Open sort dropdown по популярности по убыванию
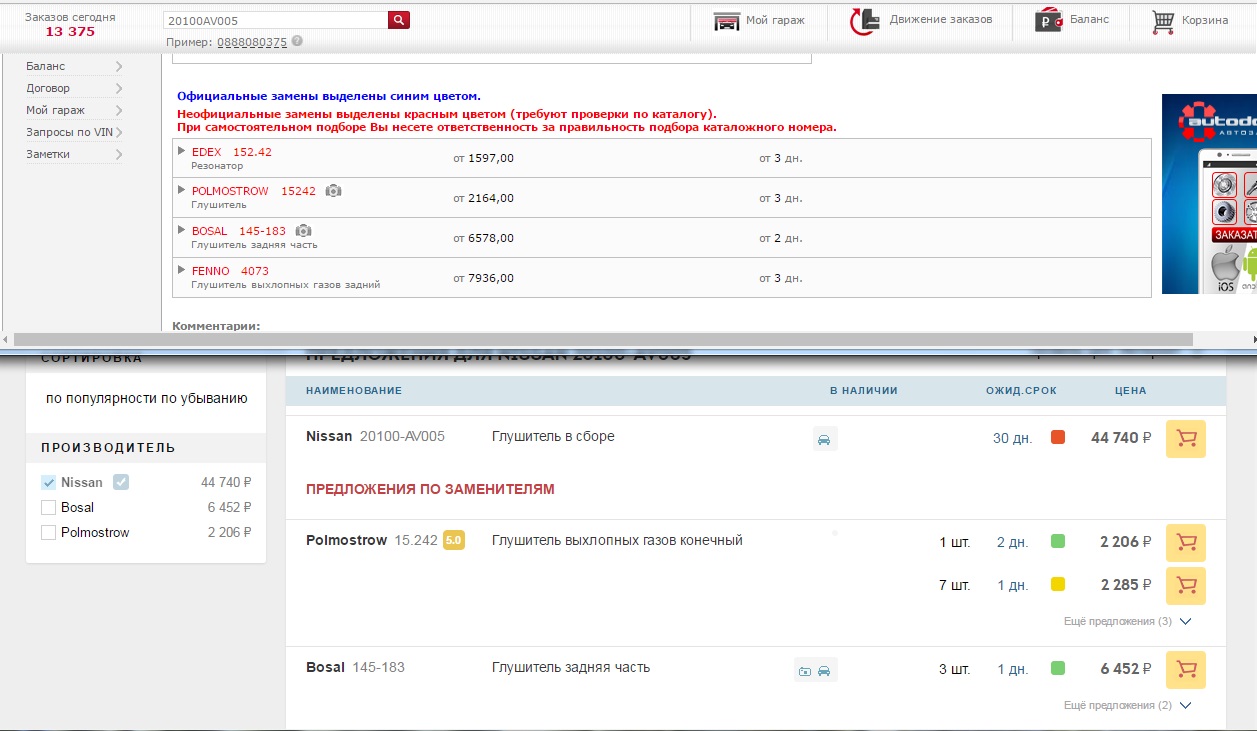The width and height of the screenshot is (1257, 731). coord(146,398)
